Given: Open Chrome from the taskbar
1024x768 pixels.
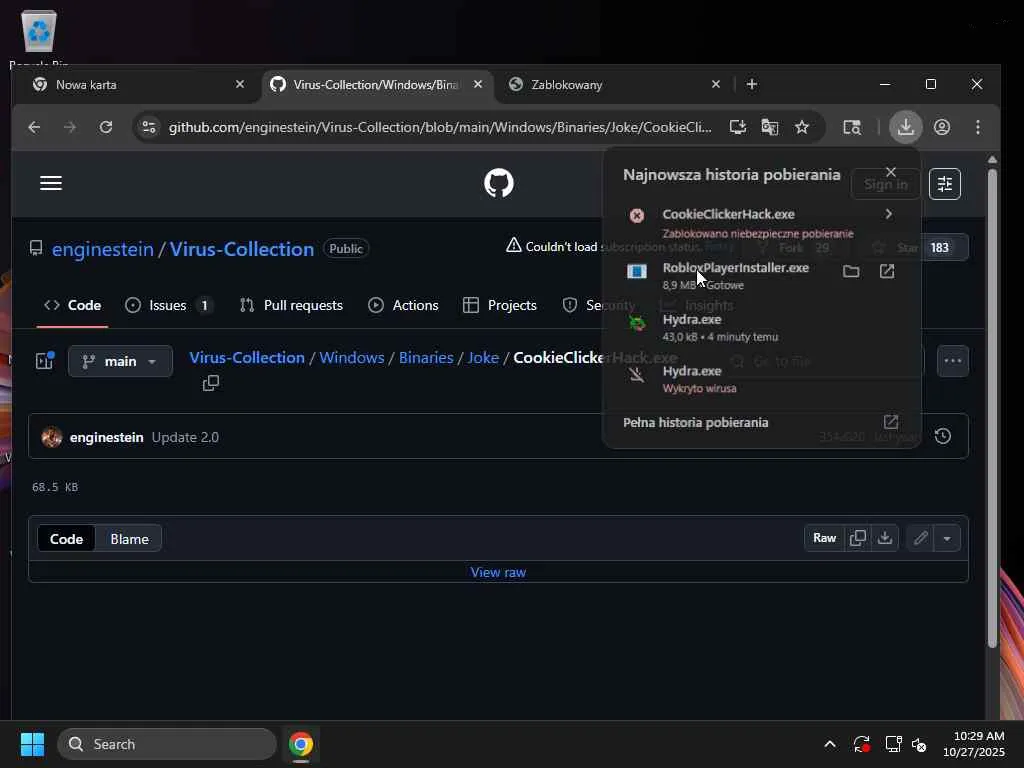Looking at the screenshot, I should [301, 744].
